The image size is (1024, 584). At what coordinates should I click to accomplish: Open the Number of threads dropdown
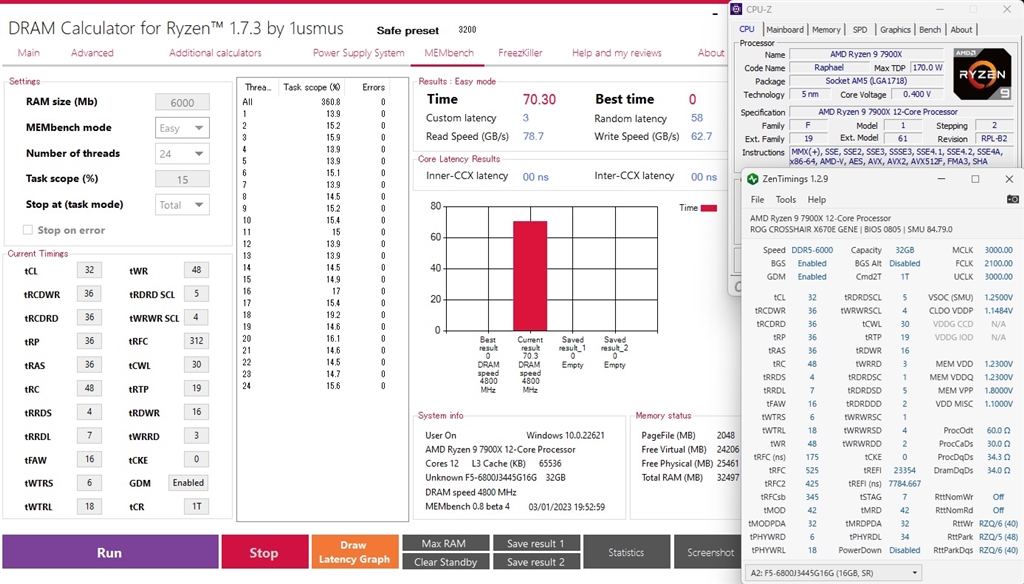[x=182, y=154]
